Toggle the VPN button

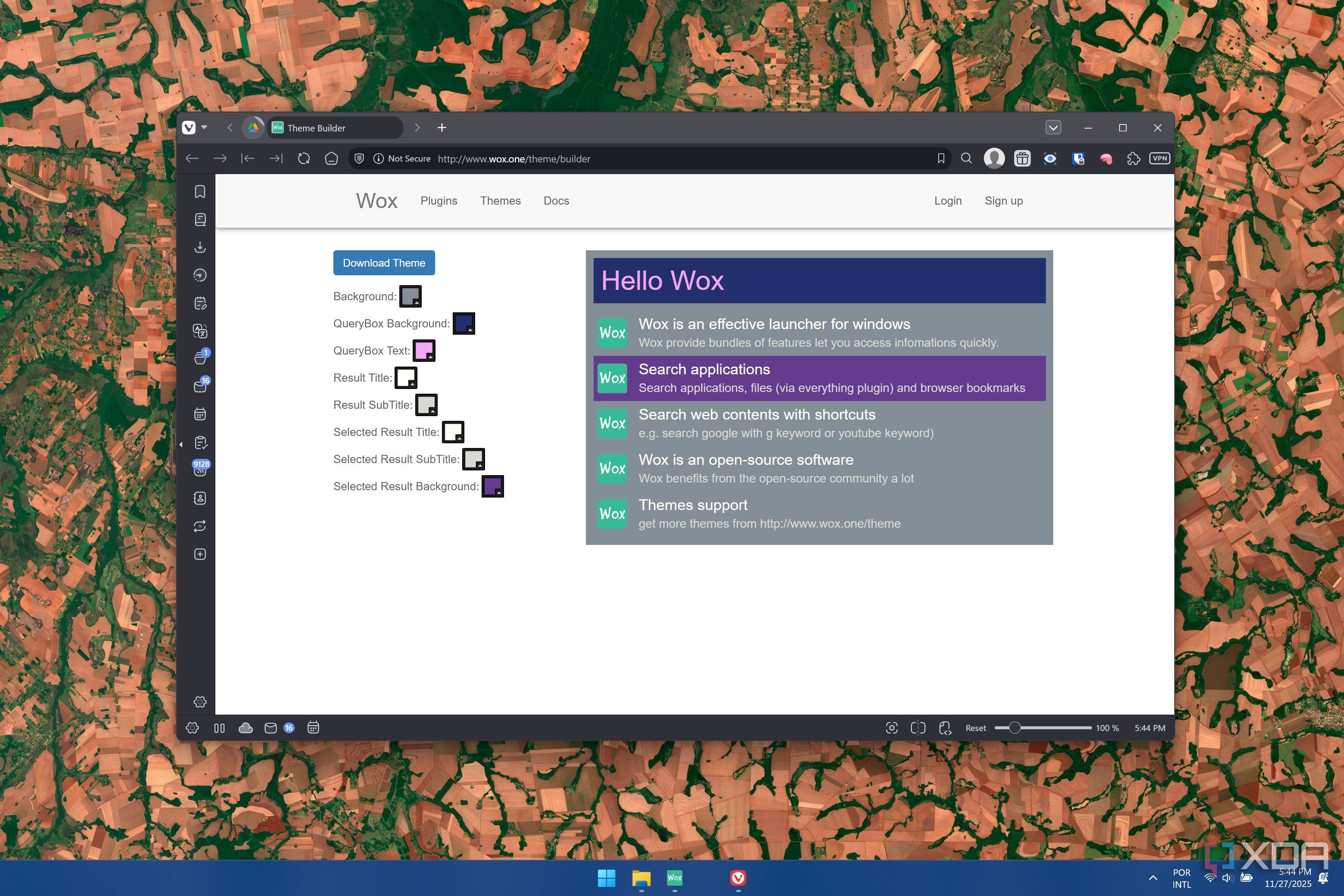1160,158
